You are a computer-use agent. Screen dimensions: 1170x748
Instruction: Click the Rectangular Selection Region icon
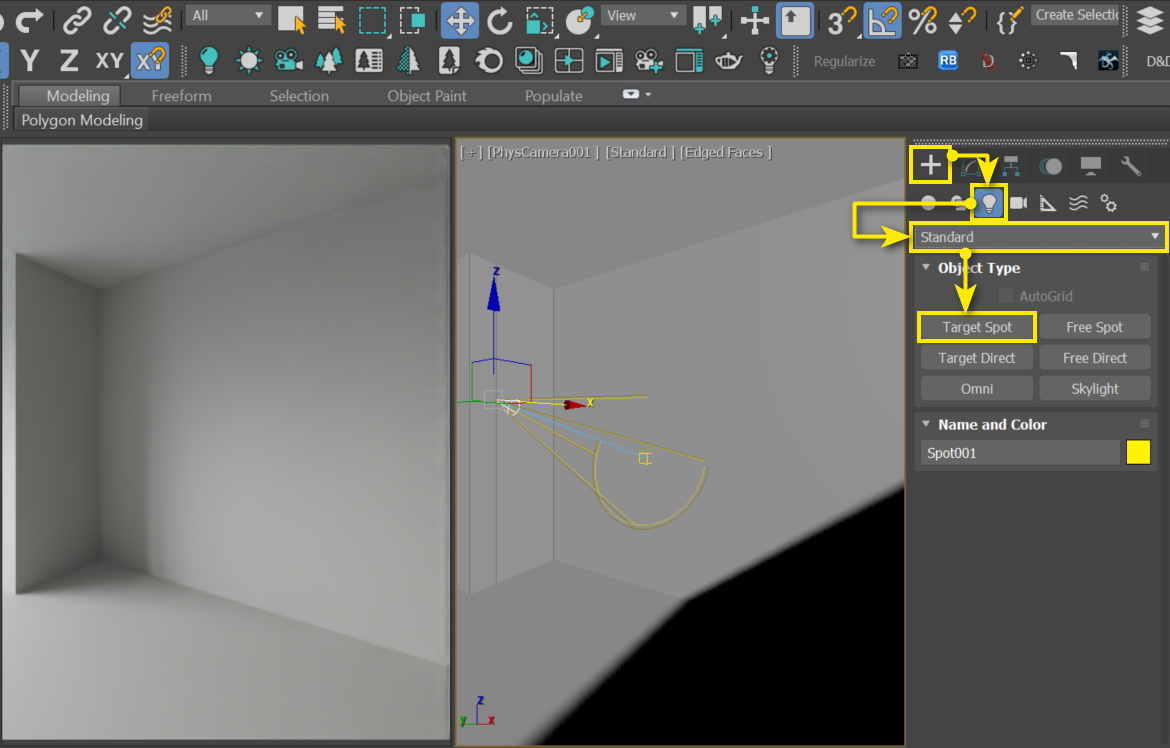coord(372,20)
